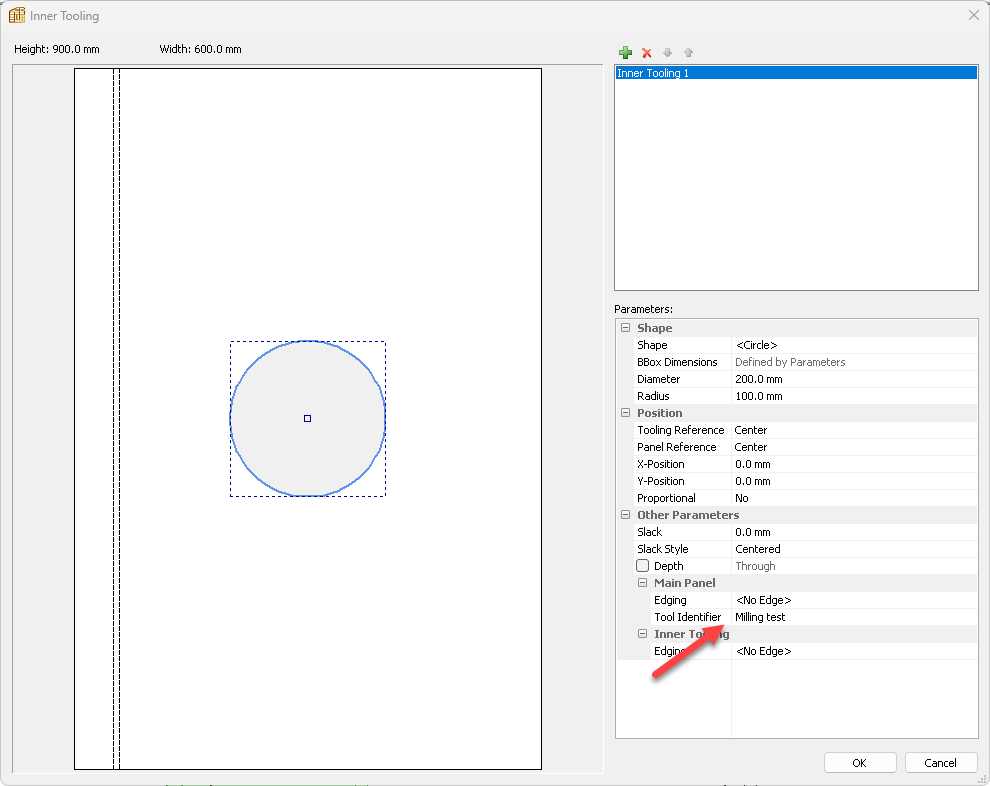
Task: Click the move up arrow icon
Action: 688,52
